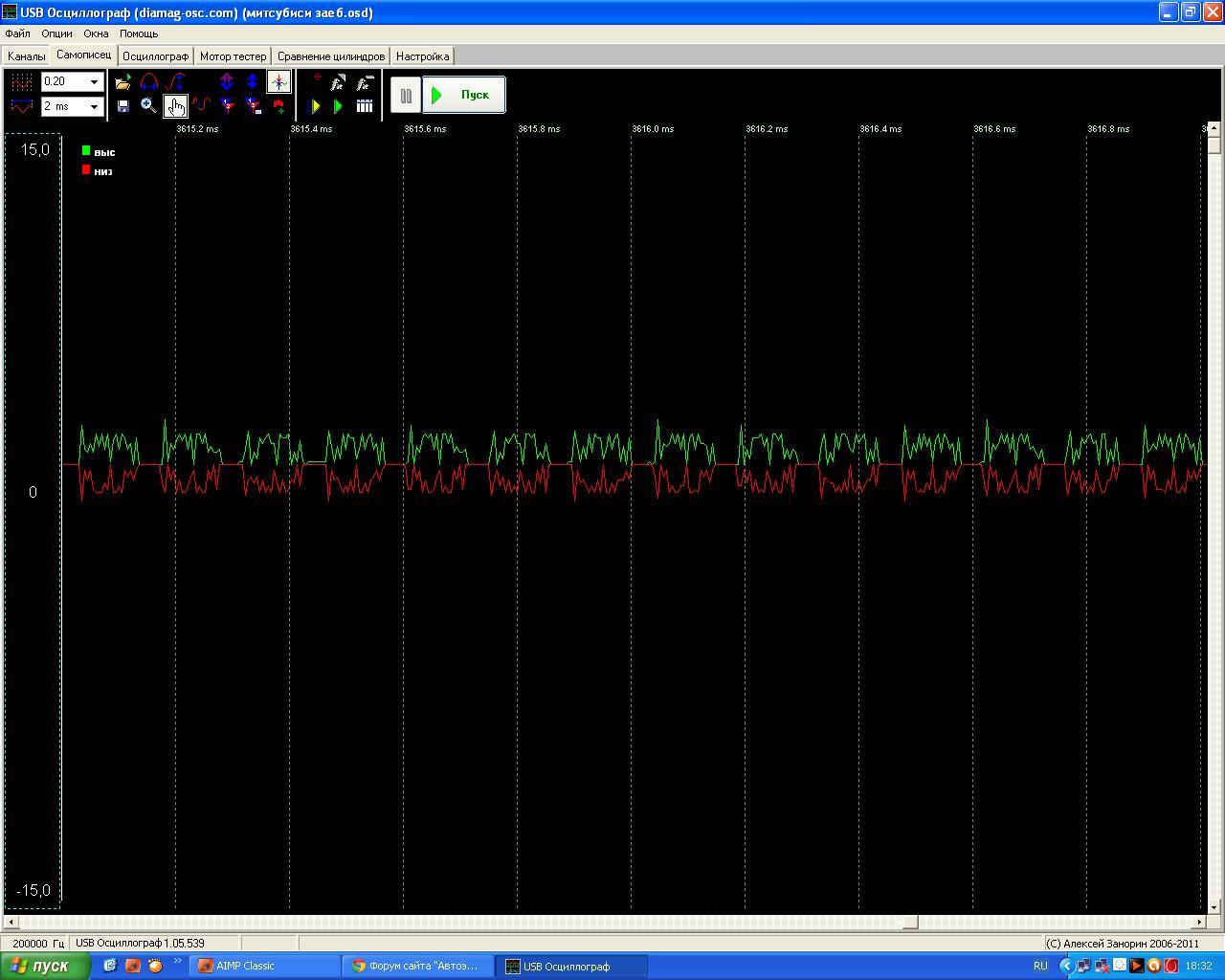Click the red shape with green plus icon
This screenshot has height=980, width=1225.
coord(278,106)
